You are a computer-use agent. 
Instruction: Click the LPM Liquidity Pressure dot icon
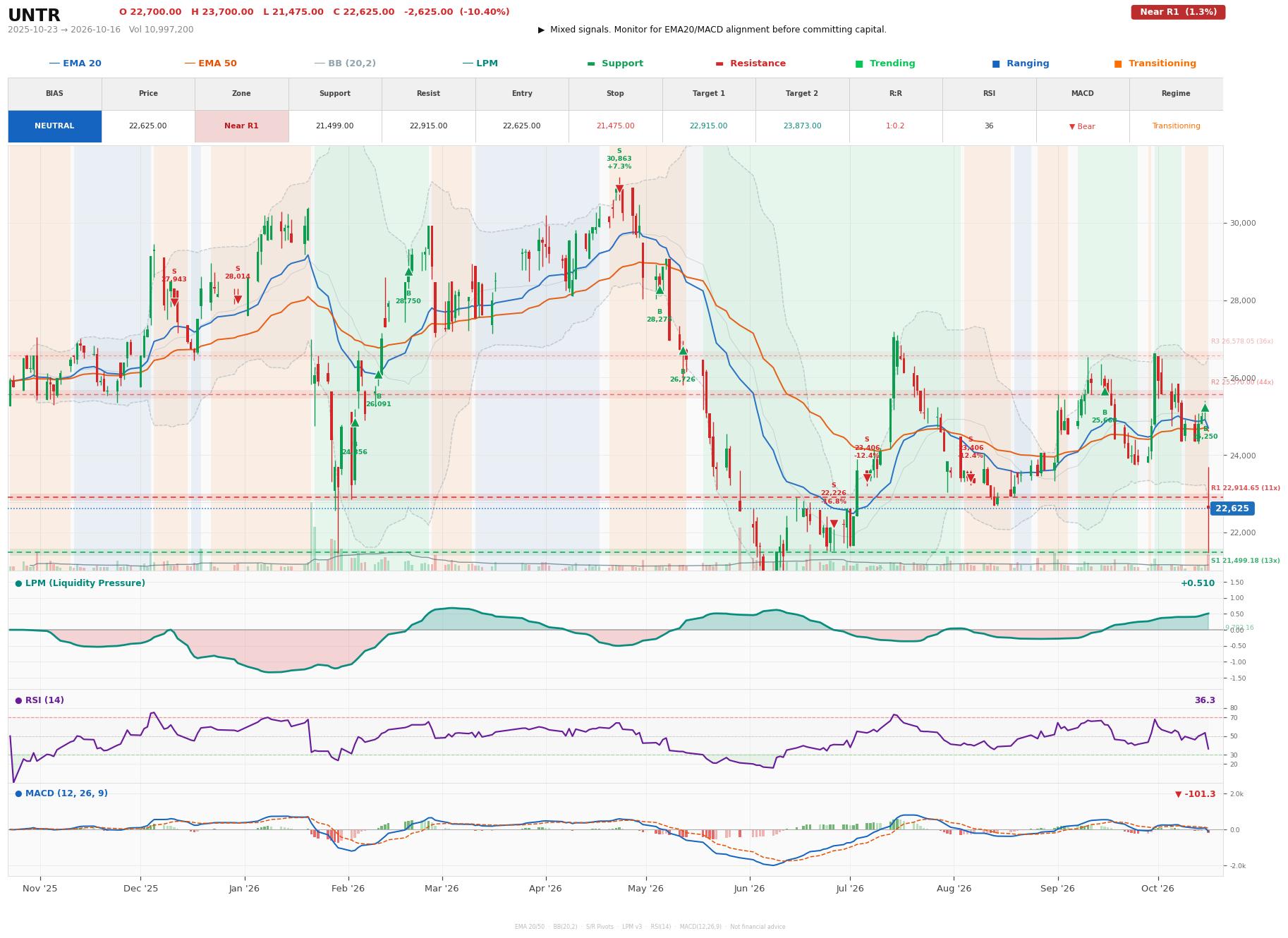(18, 583)
